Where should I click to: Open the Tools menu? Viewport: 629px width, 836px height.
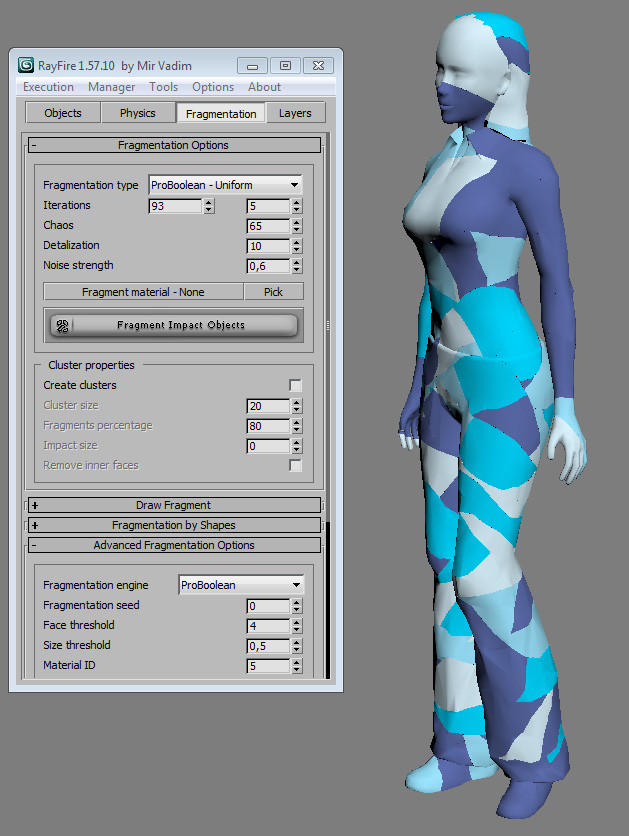tap(163, 87)
